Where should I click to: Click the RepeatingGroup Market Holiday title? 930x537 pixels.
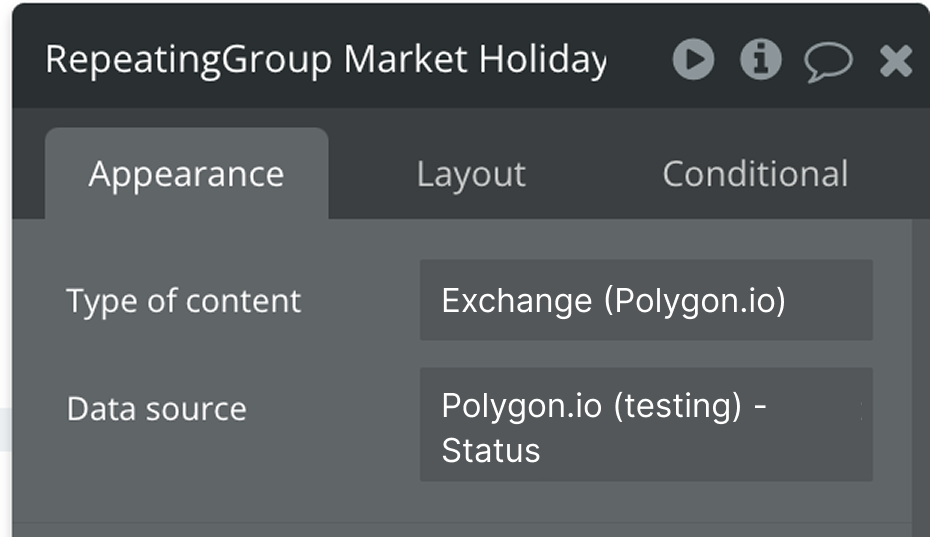[x=325, y=60]
